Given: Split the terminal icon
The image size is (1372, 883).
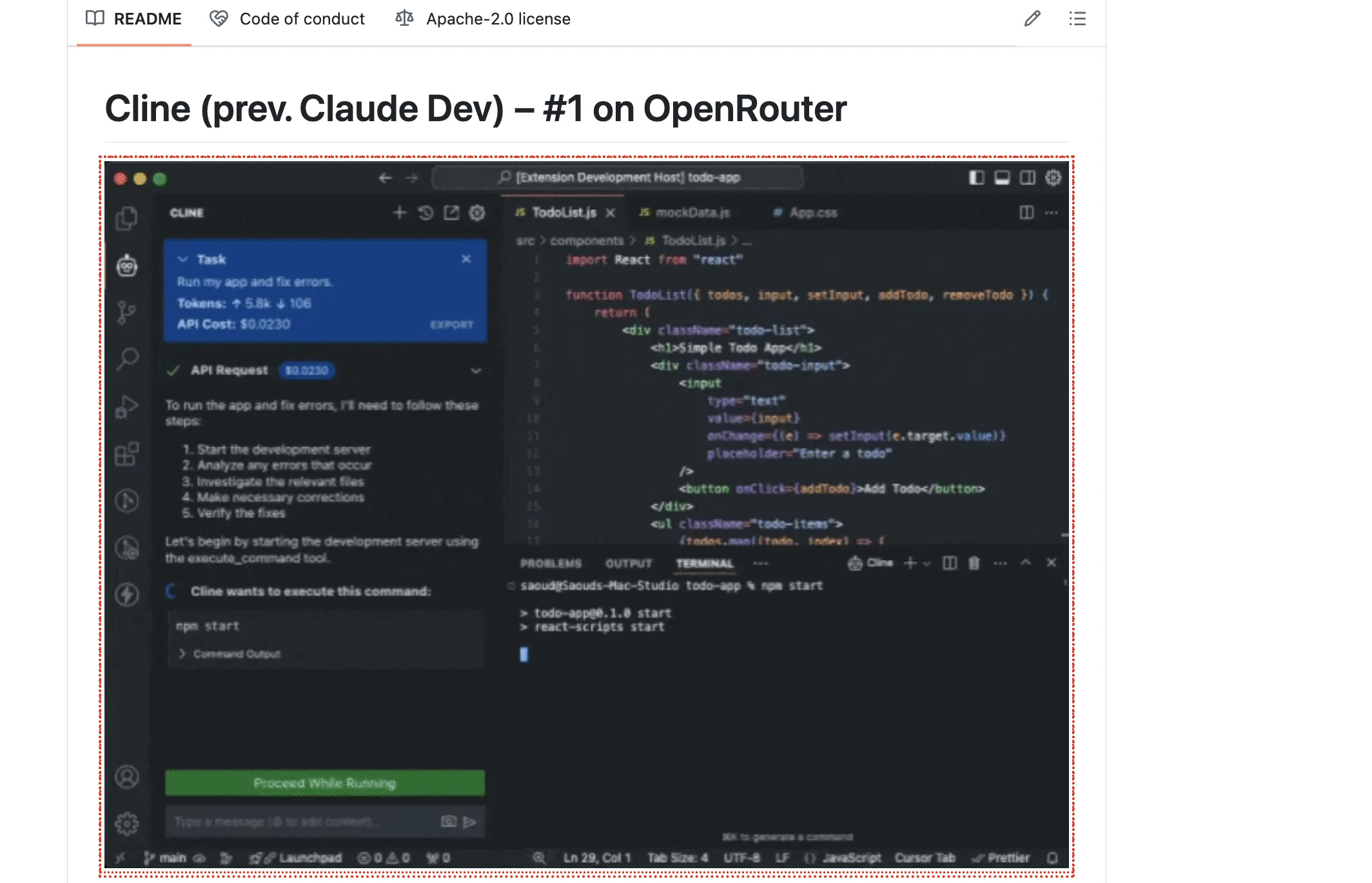Looking at the screenshot, I should [950, 563].
